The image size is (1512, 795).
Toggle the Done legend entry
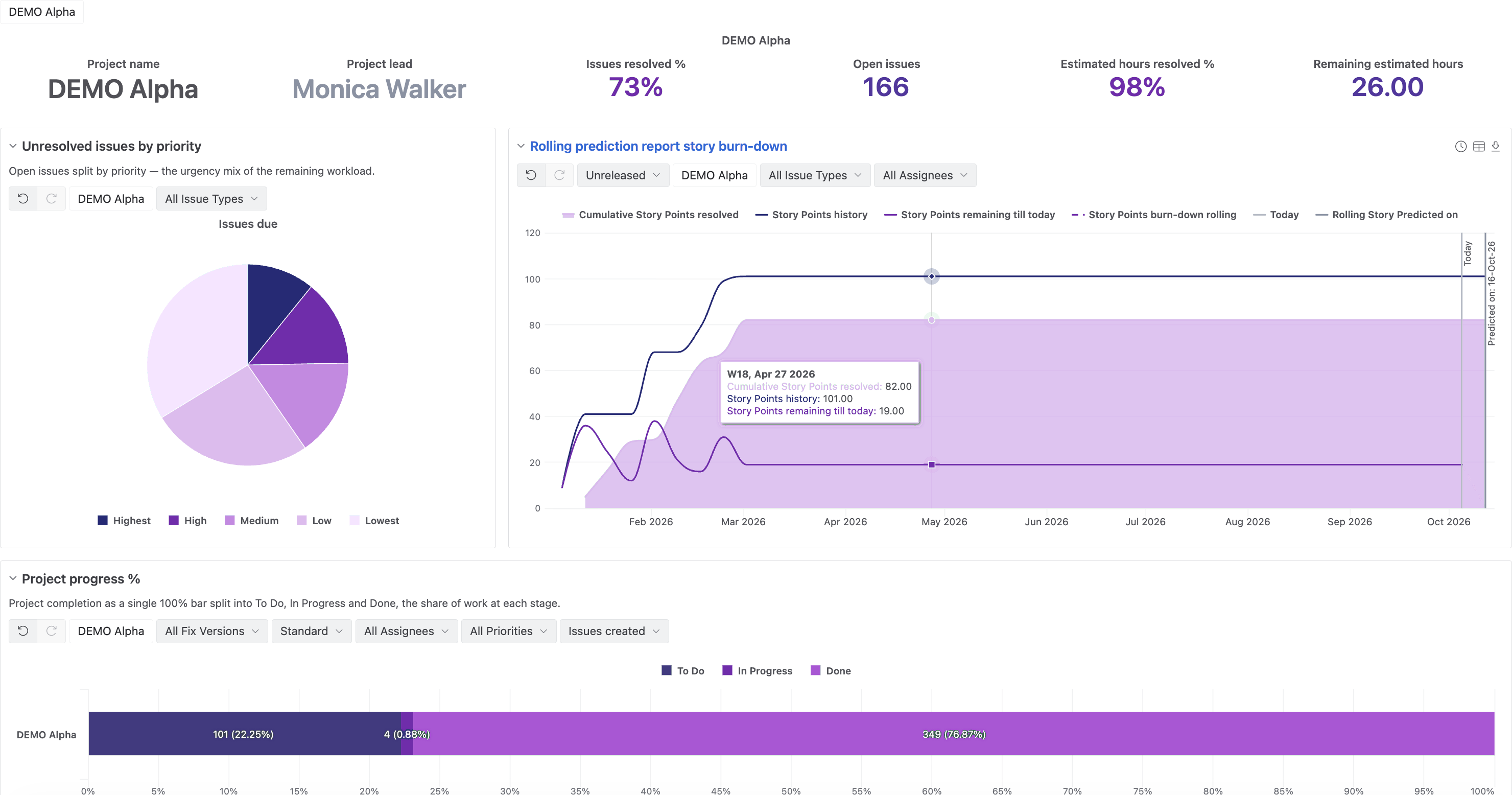point(831,670)
